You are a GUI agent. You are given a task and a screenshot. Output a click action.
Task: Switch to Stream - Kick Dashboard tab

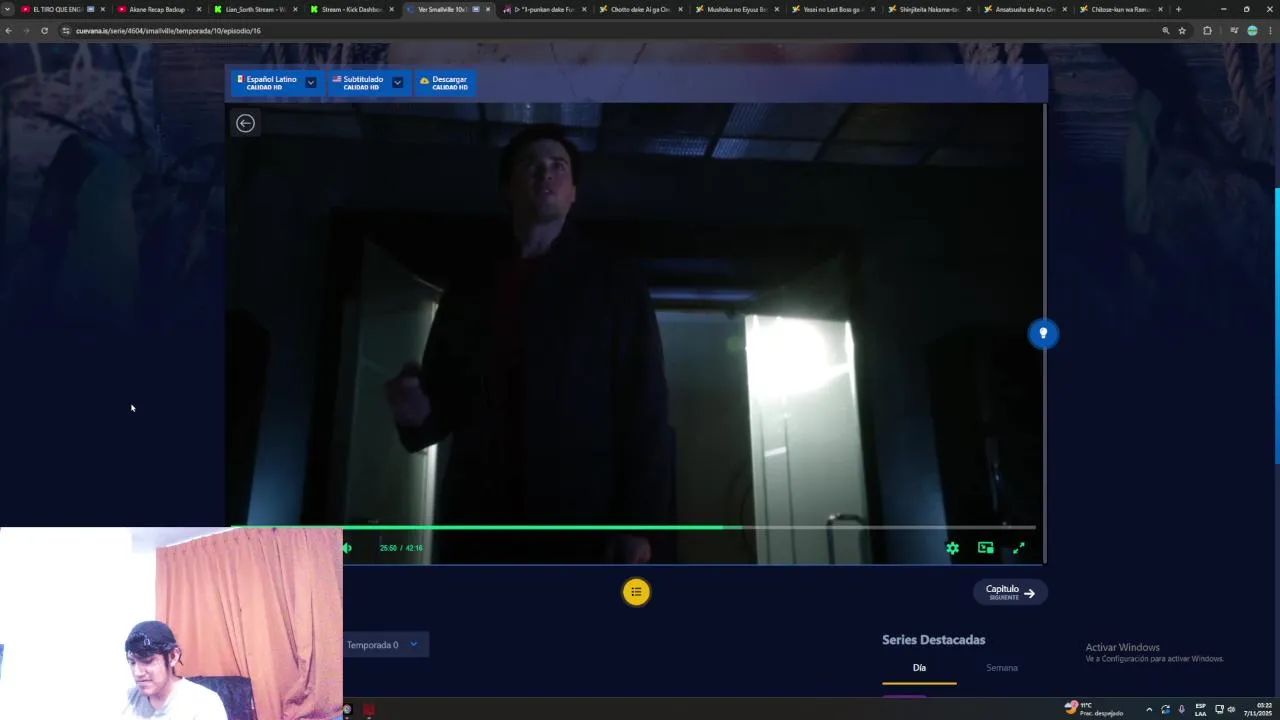coord(352,9)
